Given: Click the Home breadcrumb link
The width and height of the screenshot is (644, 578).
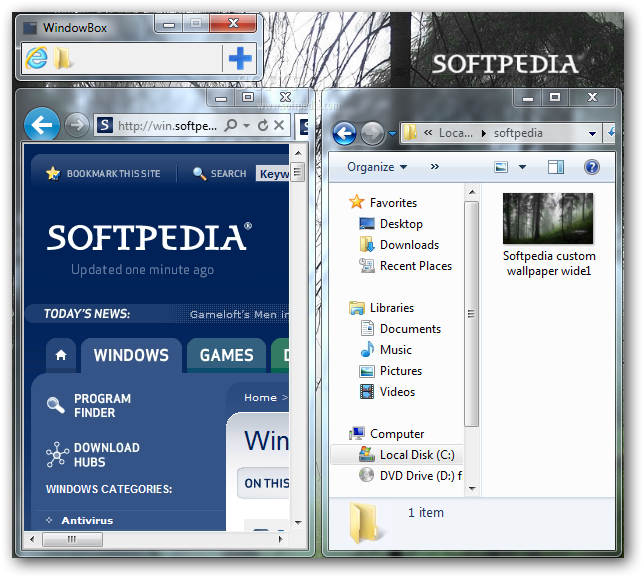Looking at the screenshot, I should pyautogui.click(x=260, y=398).
